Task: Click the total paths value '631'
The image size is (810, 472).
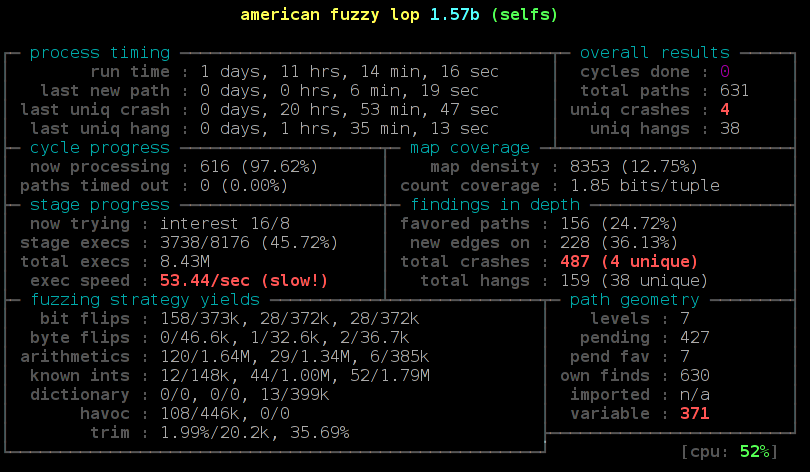Action: (x=734, y=91)
